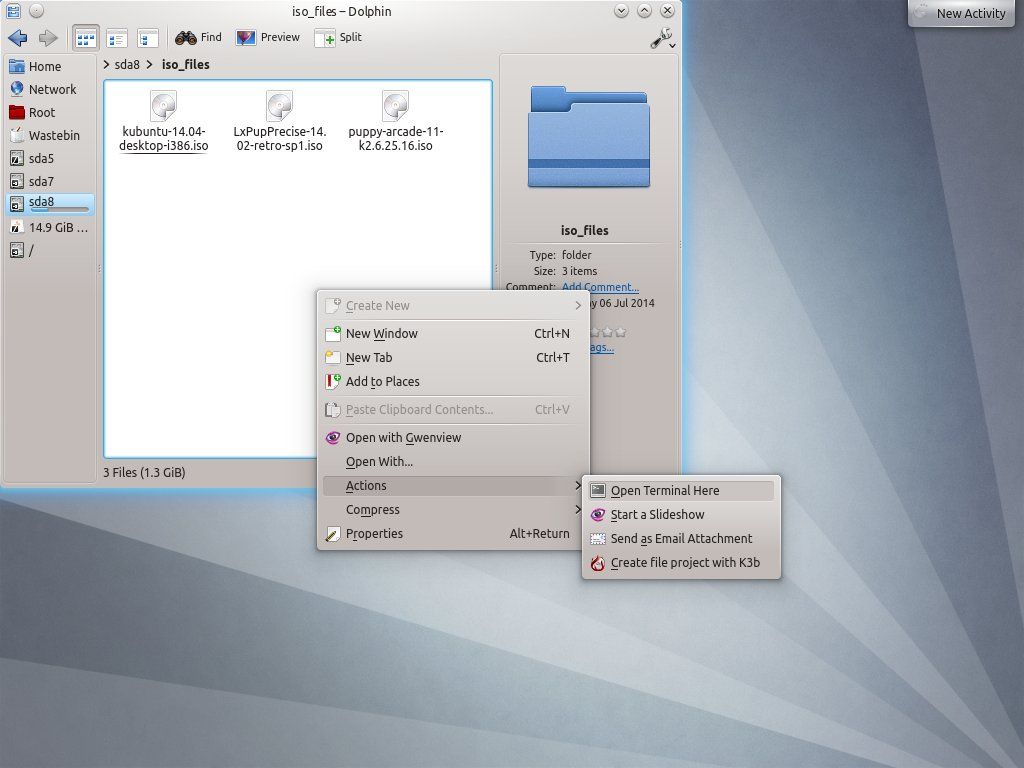Choose Create file project with K3b

(680, 563)
